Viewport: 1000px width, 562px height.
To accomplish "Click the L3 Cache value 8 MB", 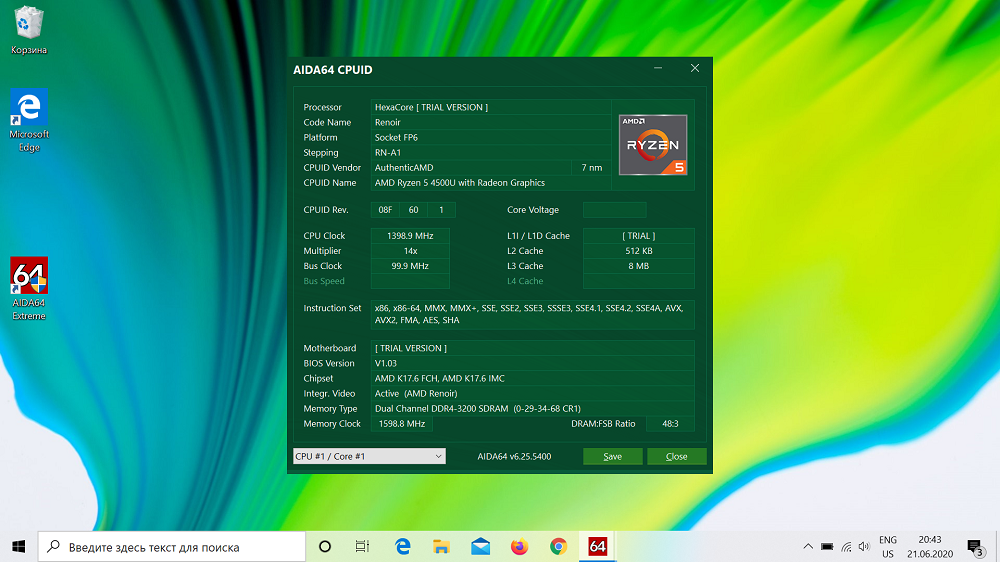I will coord(638,266).
